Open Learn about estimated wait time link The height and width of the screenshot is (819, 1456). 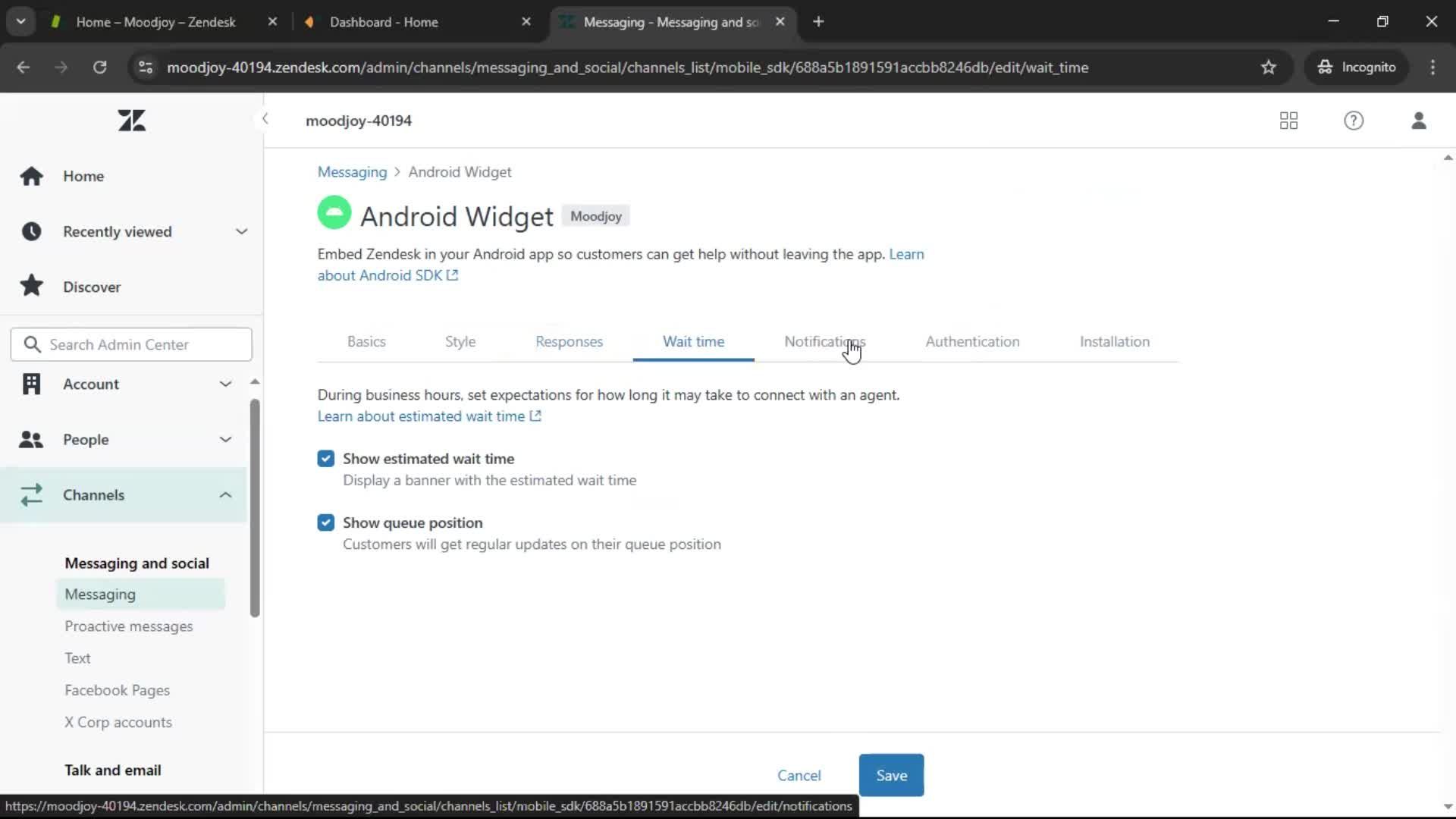pyautogui.click(x=429, y=416)
